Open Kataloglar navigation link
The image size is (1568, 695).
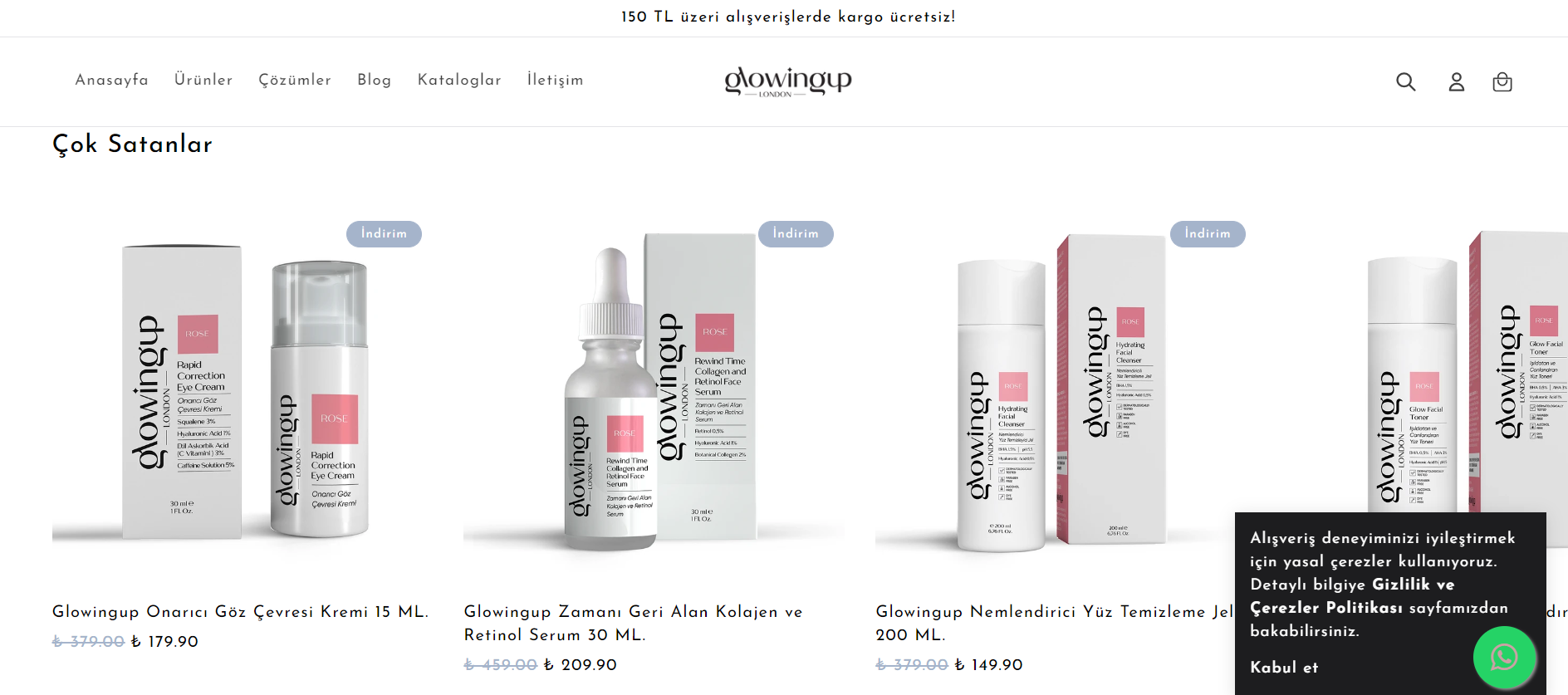pyautogui.click(x=459, y=80)
